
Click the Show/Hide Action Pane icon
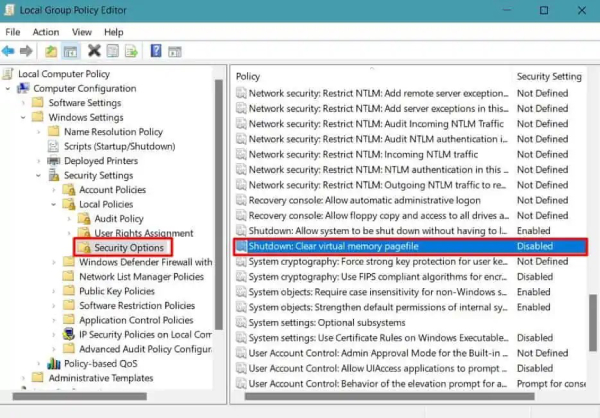[176, 51]
